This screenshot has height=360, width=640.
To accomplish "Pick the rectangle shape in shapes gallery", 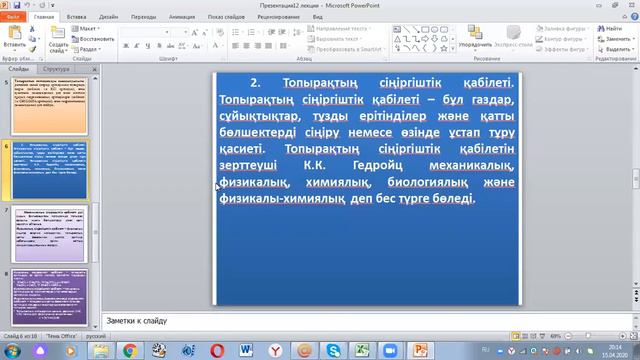I will [x=425, y=29].
